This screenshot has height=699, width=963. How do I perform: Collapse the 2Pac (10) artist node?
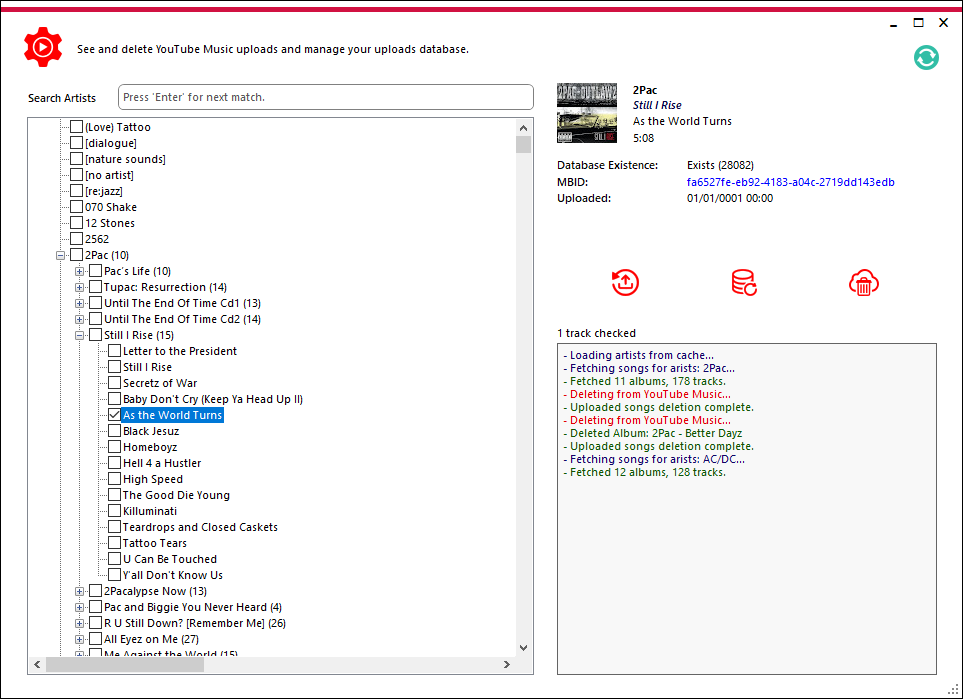60,255
